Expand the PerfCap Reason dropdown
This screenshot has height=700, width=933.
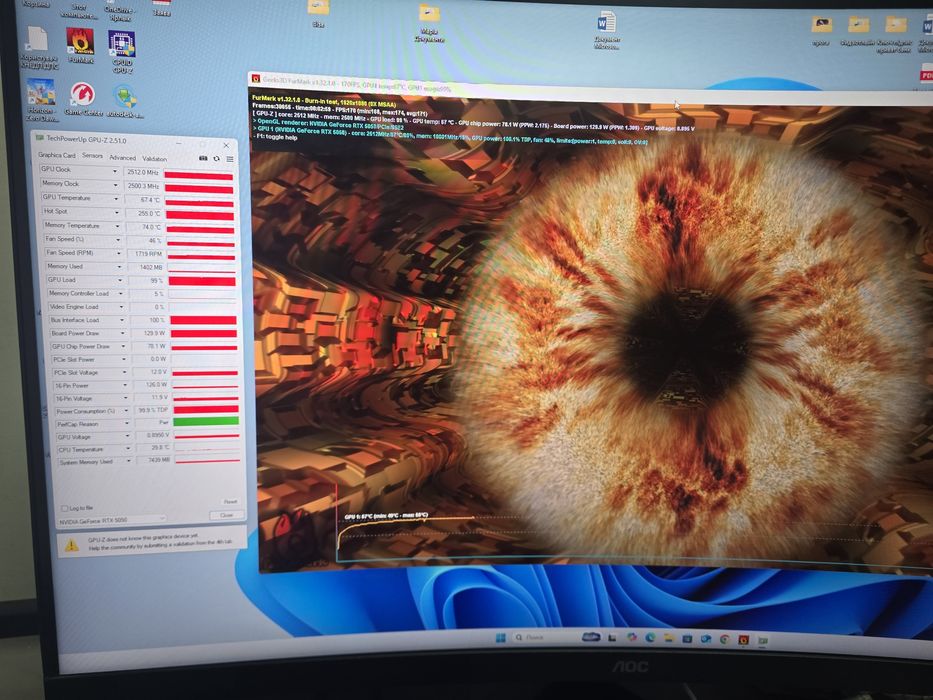tap(127, 424)
